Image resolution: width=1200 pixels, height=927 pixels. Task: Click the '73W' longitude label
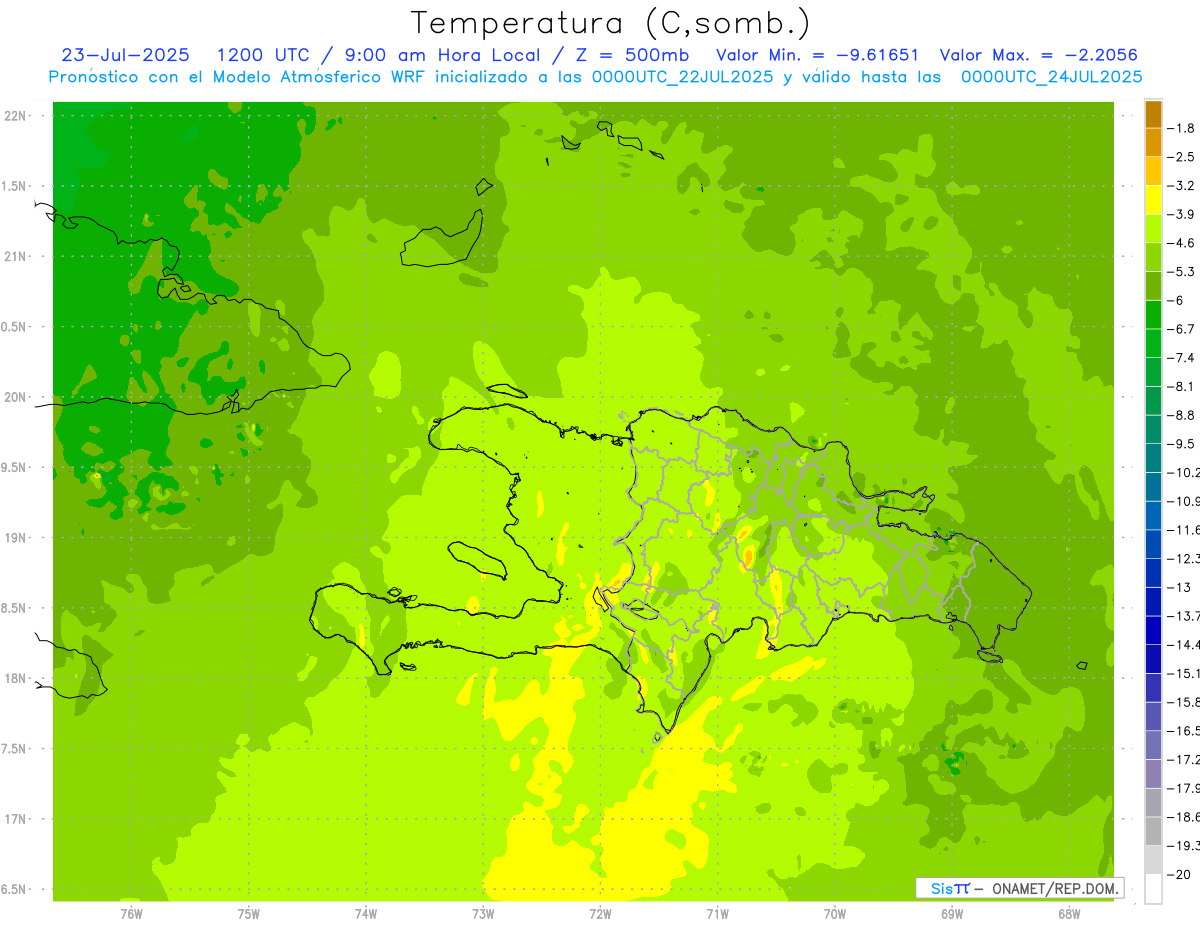(483, 913)
